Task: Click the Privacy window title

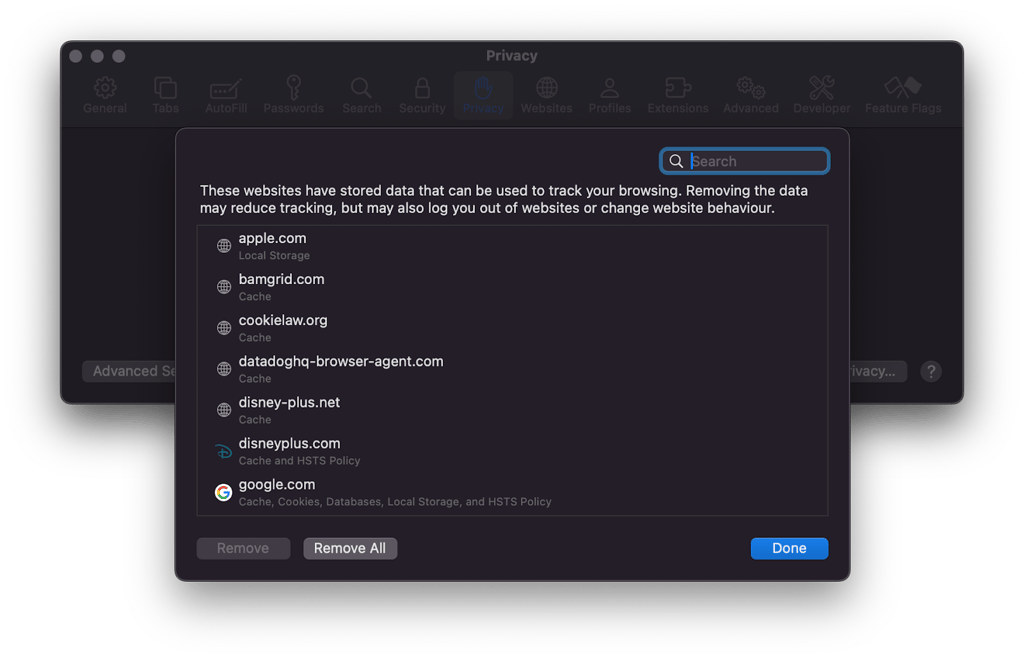Action: pyautogui.click(x=511, y=56)
